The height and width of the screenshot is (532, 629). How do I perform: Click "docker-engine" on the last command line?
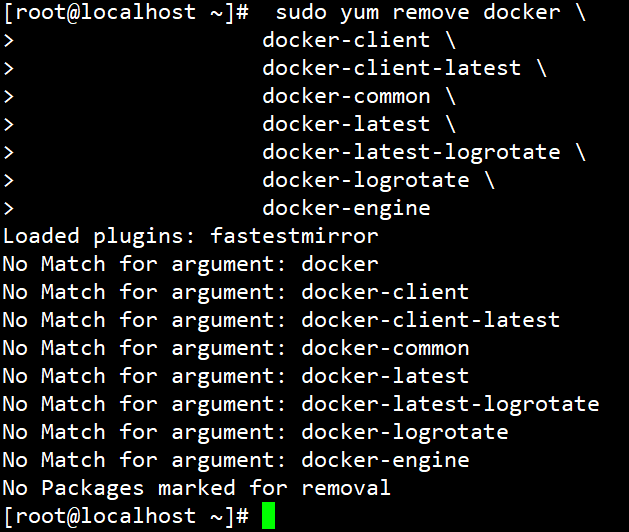(346, 209)
